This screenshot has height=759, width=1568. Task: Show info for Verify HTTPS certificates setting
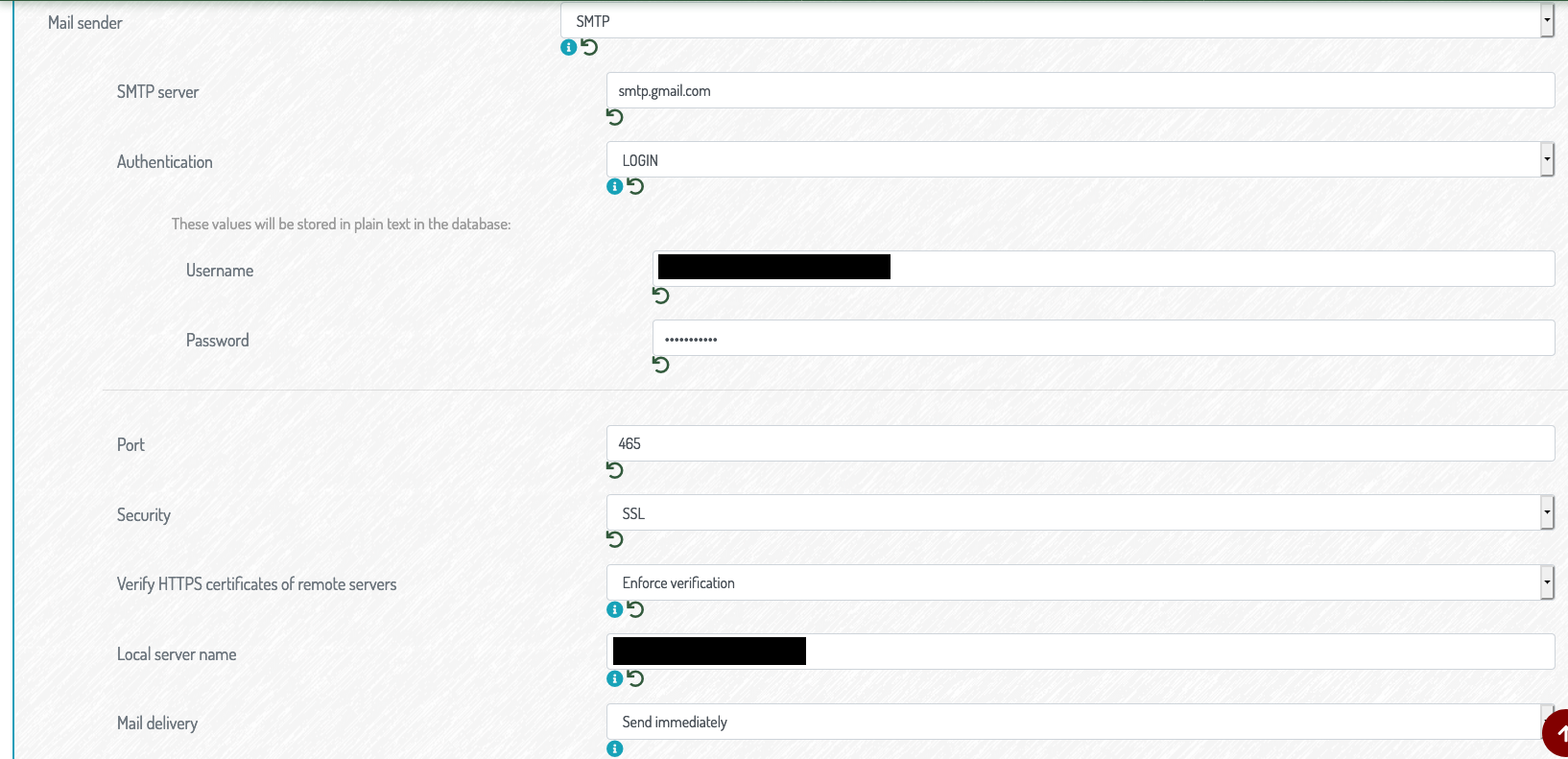pyautogui.click(x=615, y=609)
